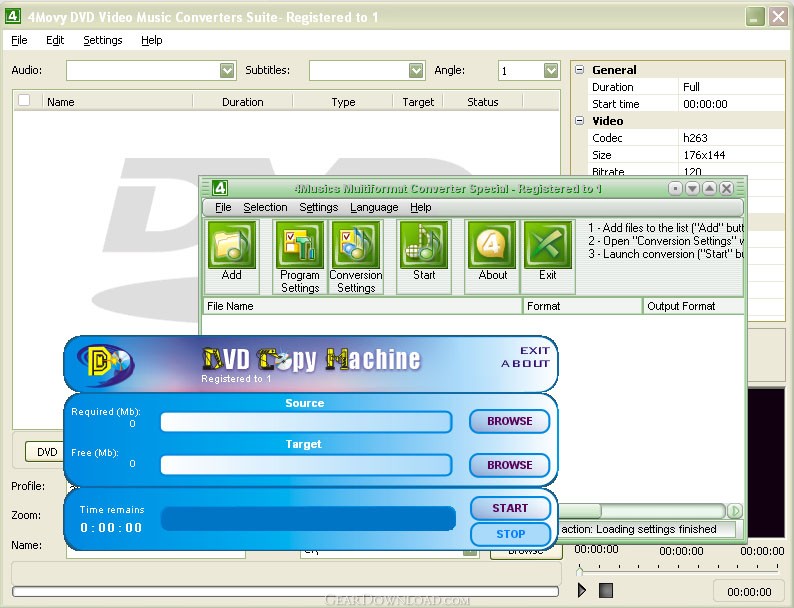The width and height of the screenshot is (794, 608).
Task: Launch conversion with 4Musics Start icon
Action: point(424,246)
